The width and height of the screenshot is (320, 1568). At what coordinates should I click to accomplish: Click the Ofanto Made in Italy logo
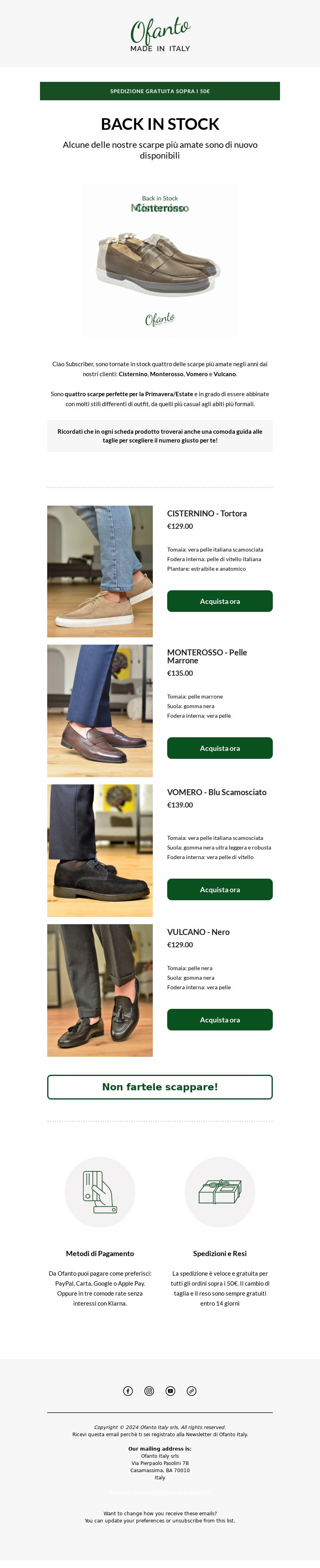click(160, 35)
